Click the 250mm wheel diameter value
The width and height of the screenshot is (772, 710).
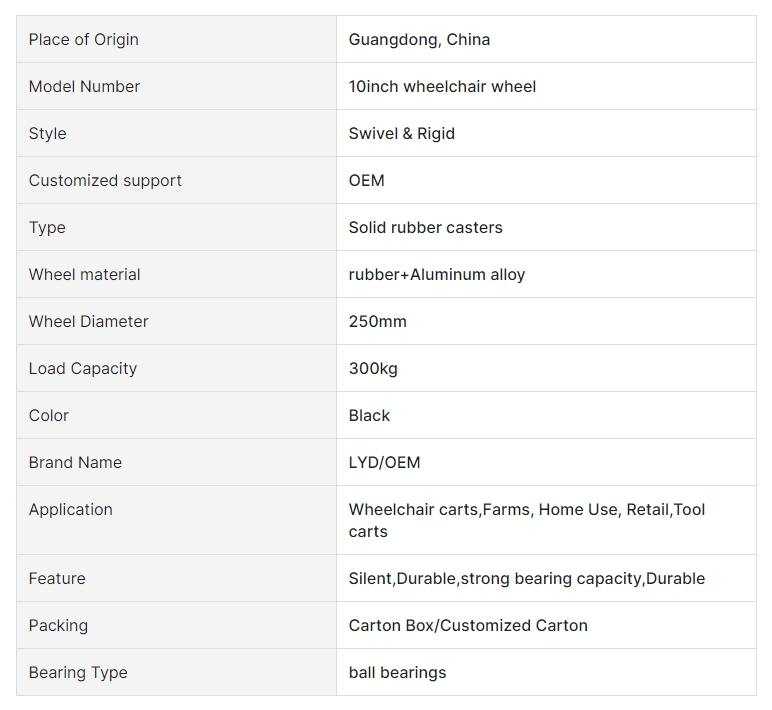point(378,322)
